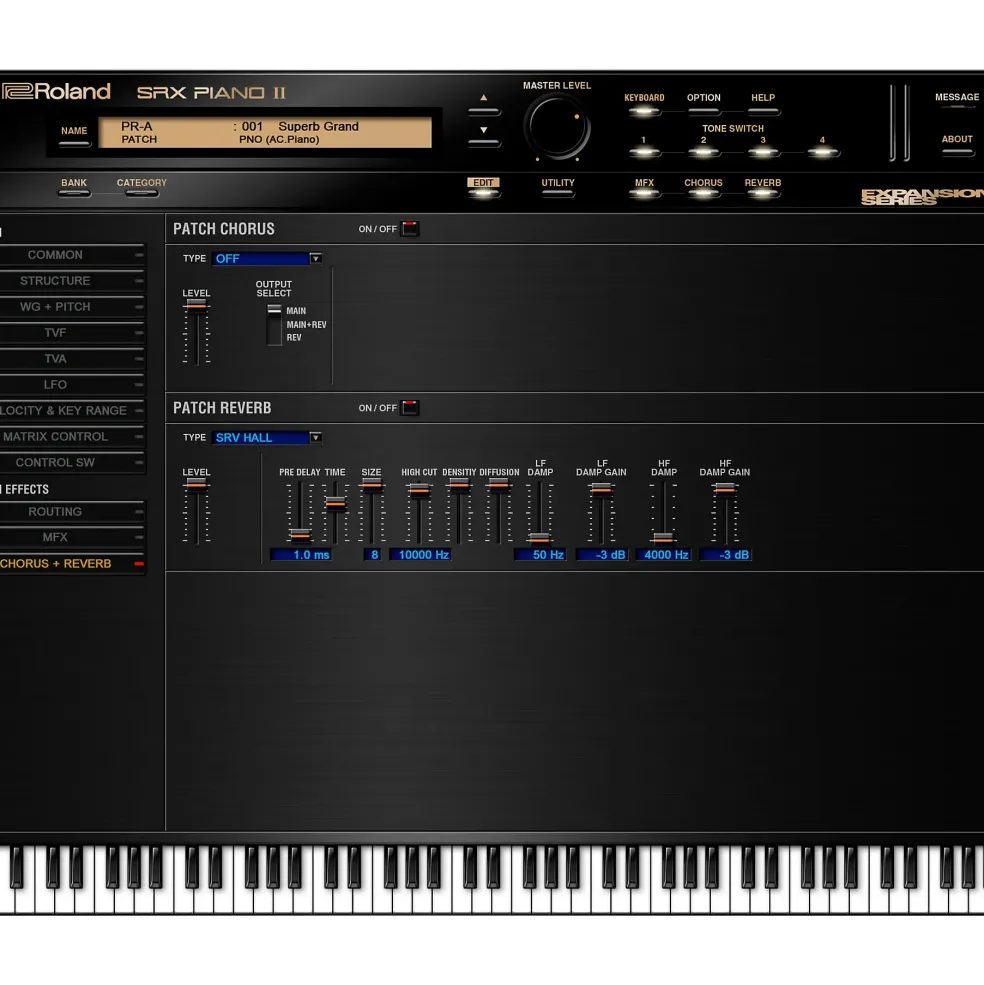Switch Patch Chorus on/off red button
Screen dimensions: 984x985
pos(410,229)
